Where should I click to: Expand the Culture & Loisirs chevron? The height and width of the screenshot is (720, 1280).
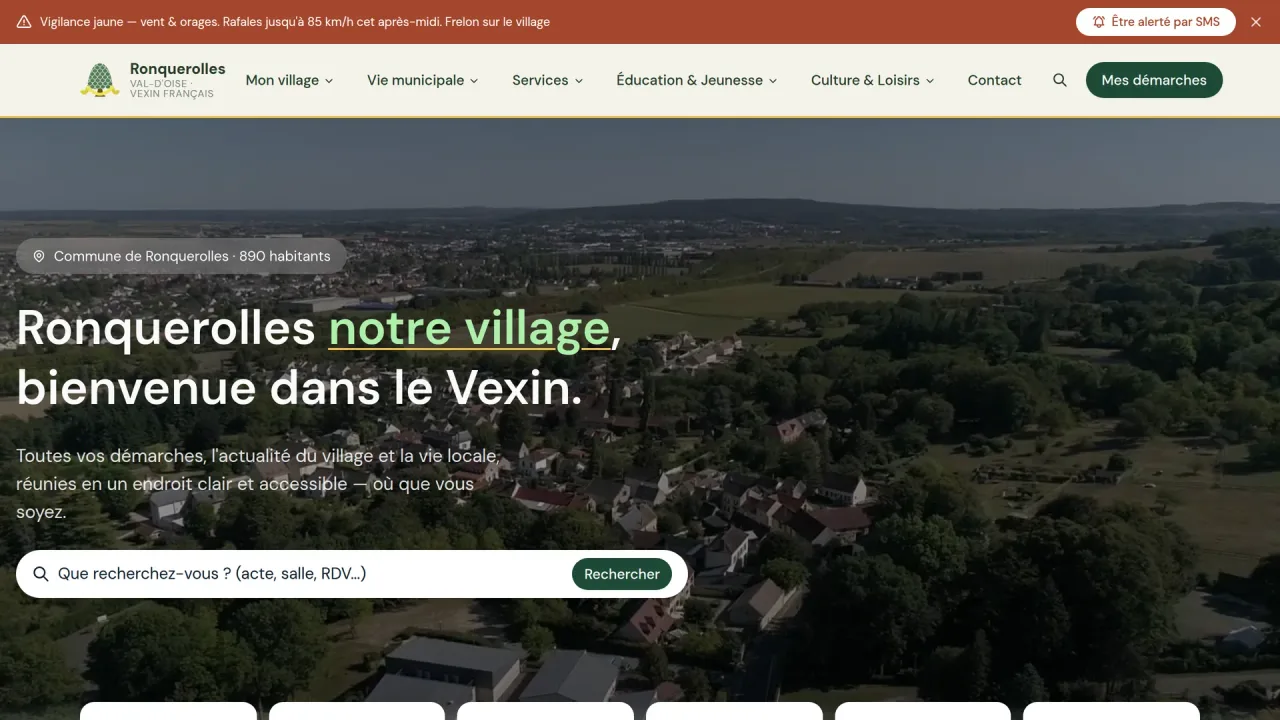[x=930, y=81]
